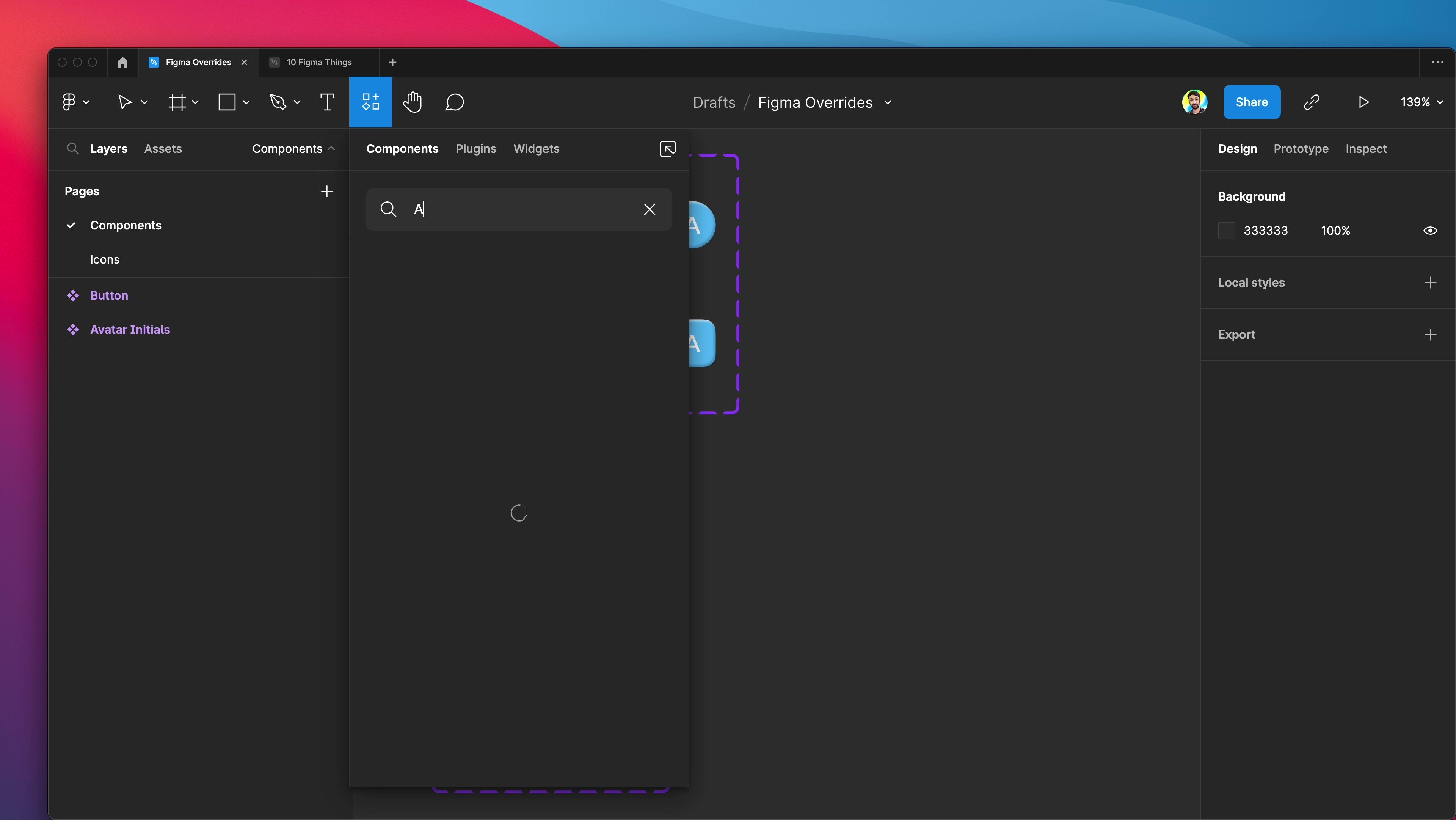This screenshot has width=1456, height=820.
Task: Open the zoom level dropdown
Action: pyautogui.click(x=1421, y=102)
